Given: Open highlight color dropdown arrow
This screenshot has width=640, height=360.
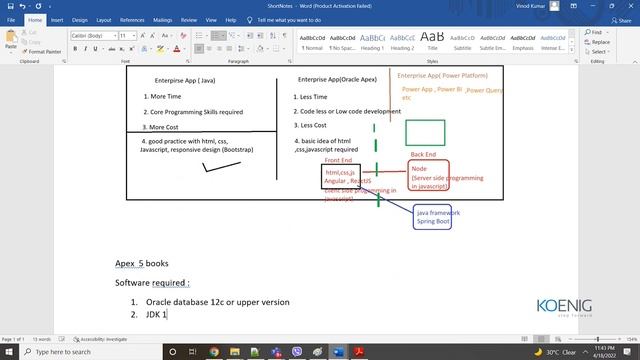Looking at the screenshot, I should [167, 49].
